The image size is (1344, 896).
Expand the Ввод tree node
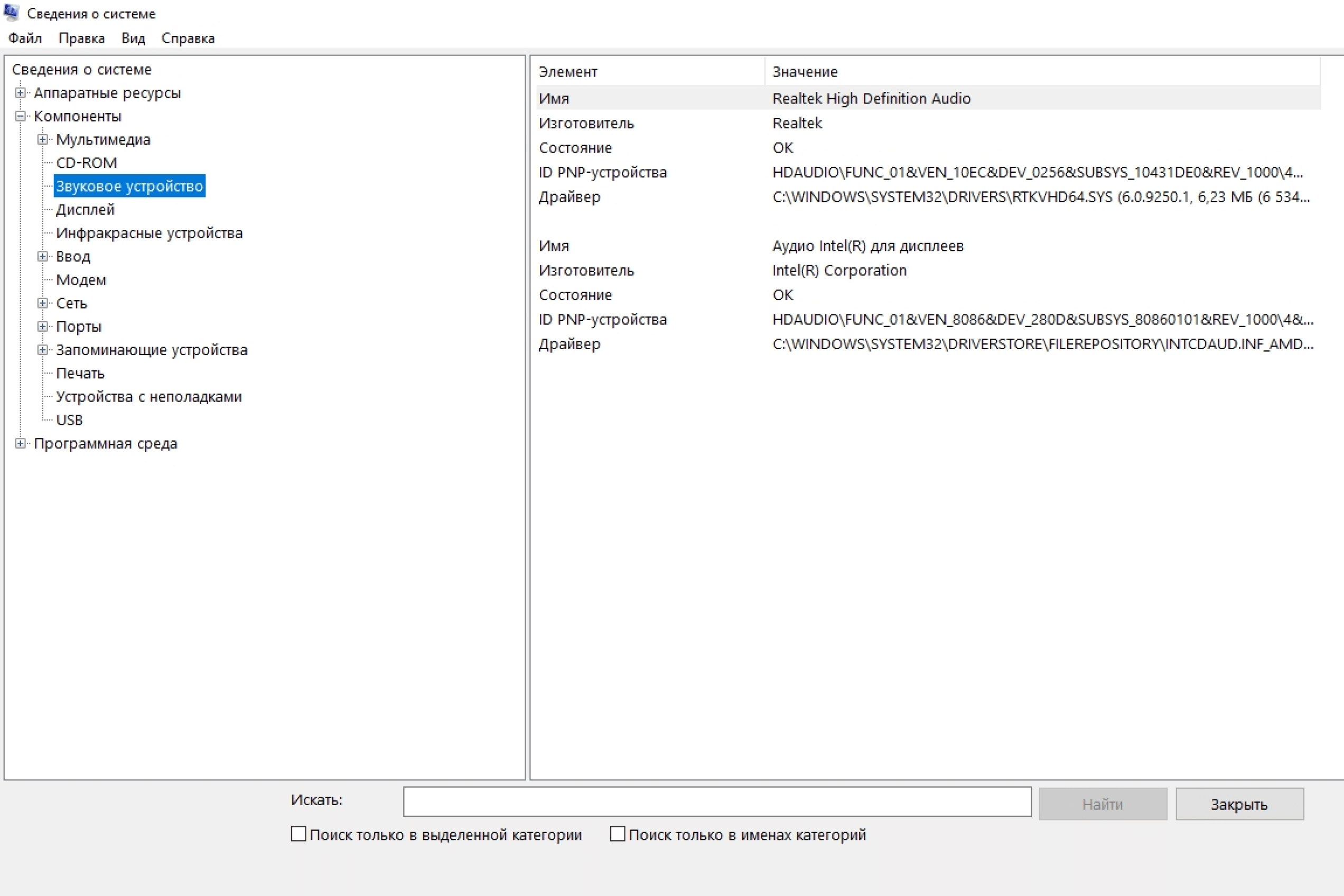coord(43,257)
